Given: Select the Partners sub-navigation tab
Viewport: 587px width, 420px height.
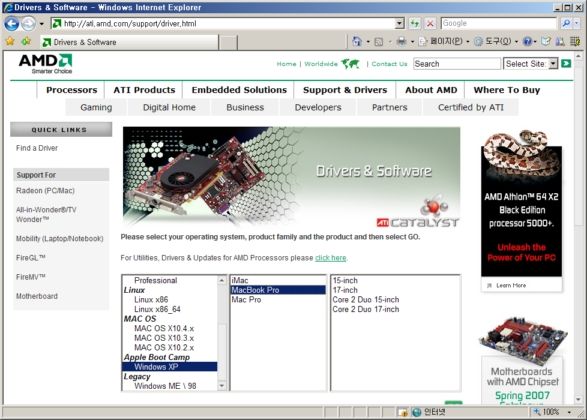Looking at the screenshot, I should [x=389, y=107].
